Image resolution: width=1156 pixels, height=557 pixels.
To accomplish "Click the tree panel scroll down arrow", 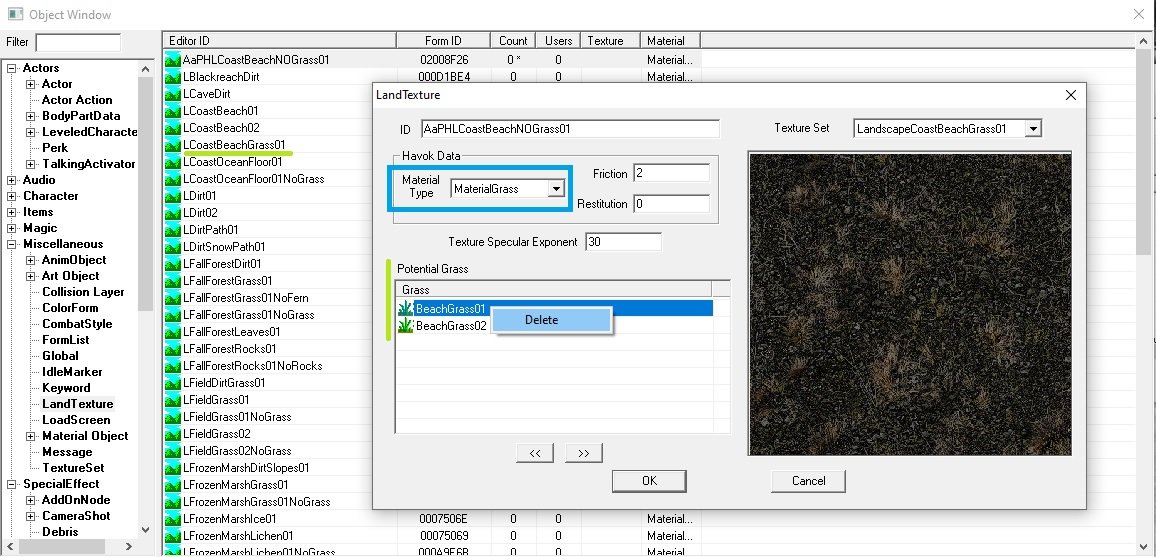I will click(x=145, y=530).
